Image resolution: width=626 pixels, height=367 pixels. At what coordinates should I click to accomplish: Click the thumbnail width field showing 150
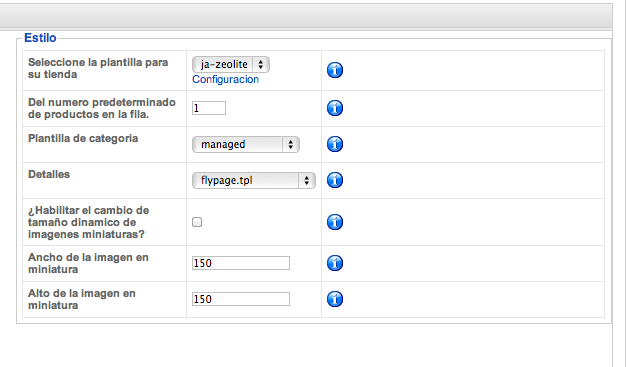(x=241, y=263)
